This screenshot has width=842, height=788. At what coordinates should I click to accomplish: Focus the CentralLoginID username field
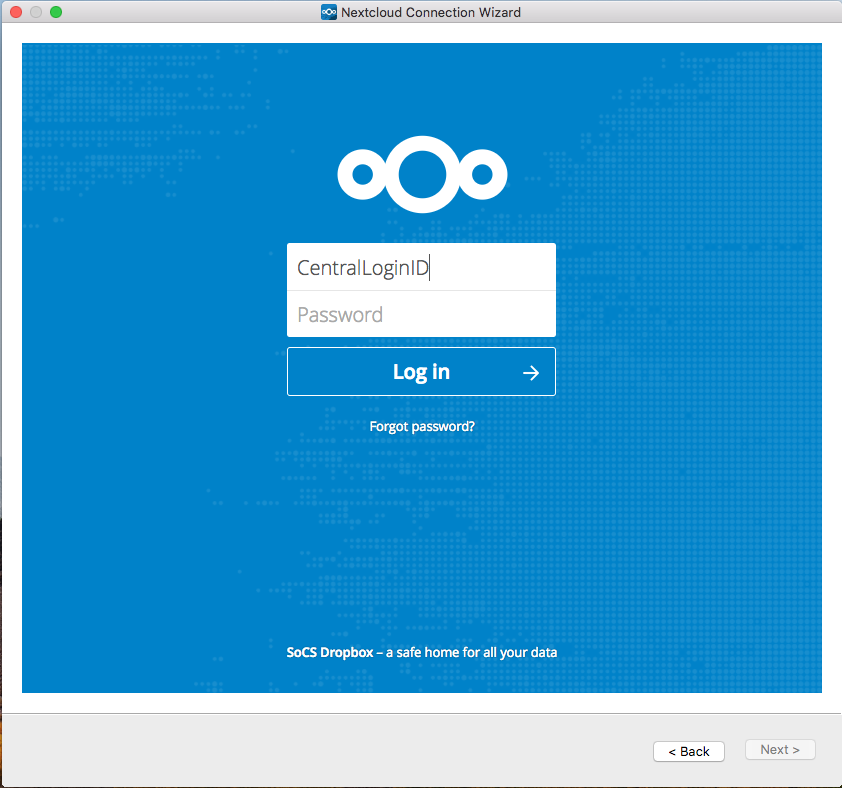[421, 266]
